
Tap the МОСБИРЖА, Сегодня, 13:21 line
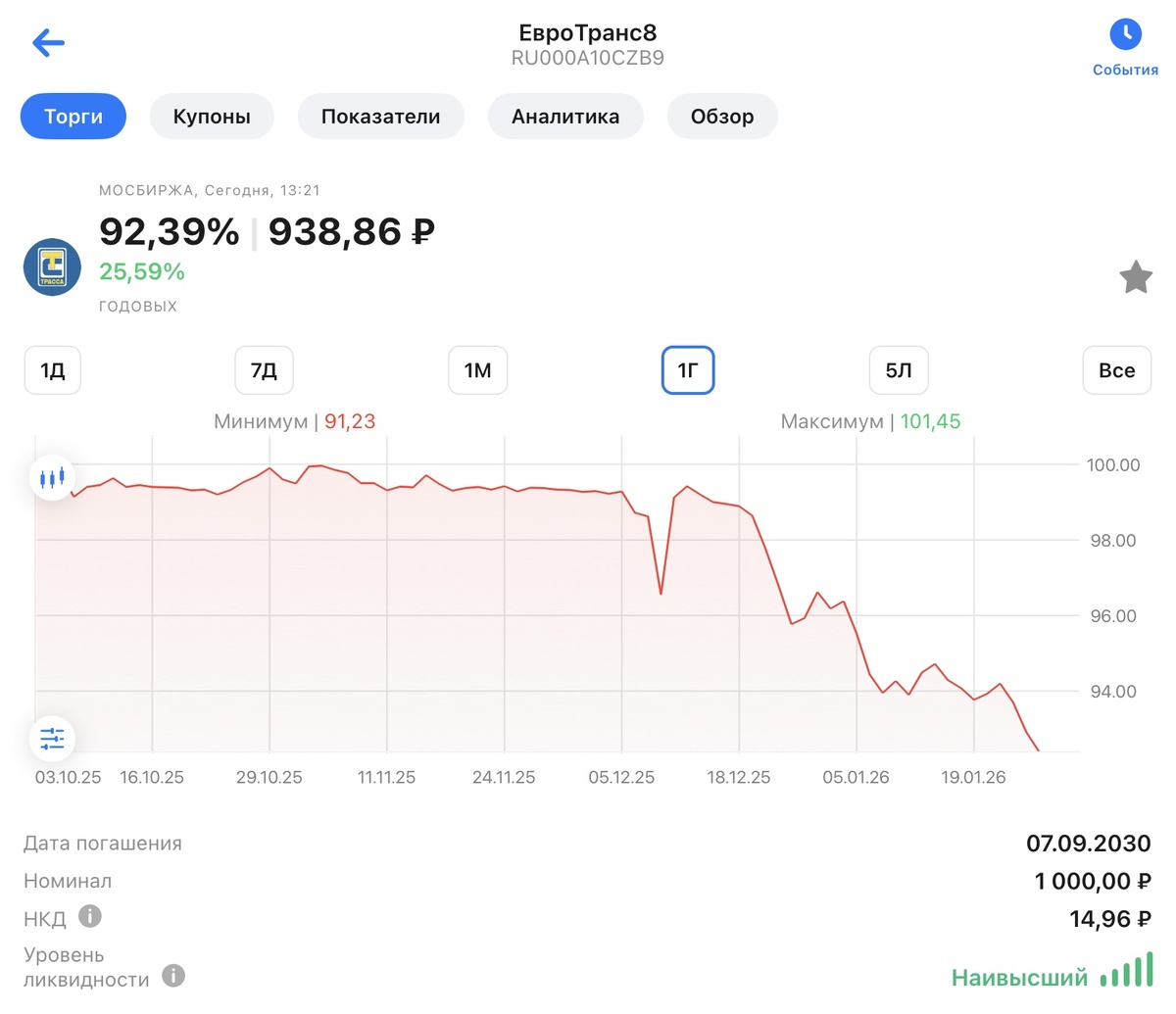point(210,190)
